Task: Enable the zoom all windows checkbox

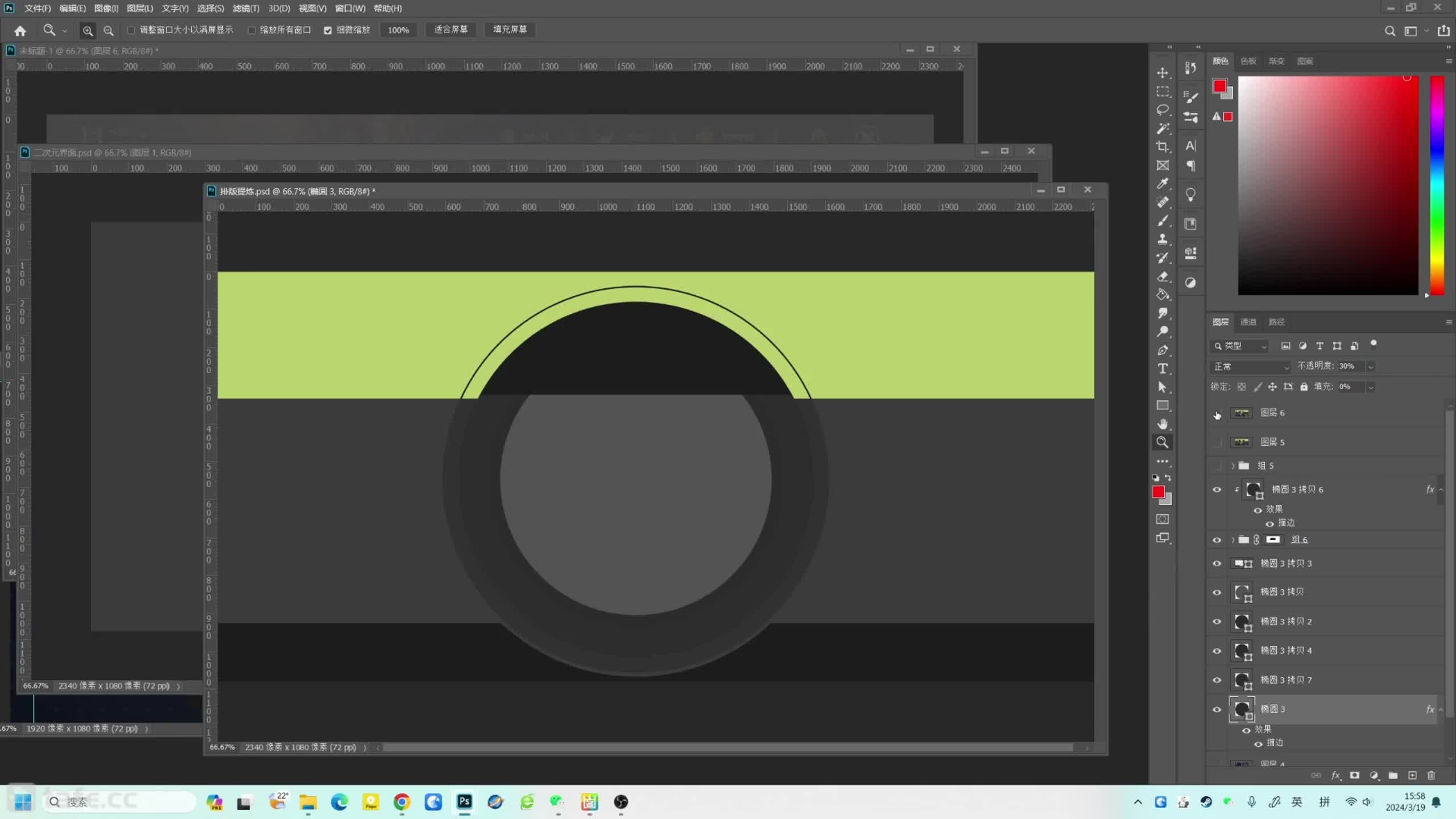Action: point(251,30)
